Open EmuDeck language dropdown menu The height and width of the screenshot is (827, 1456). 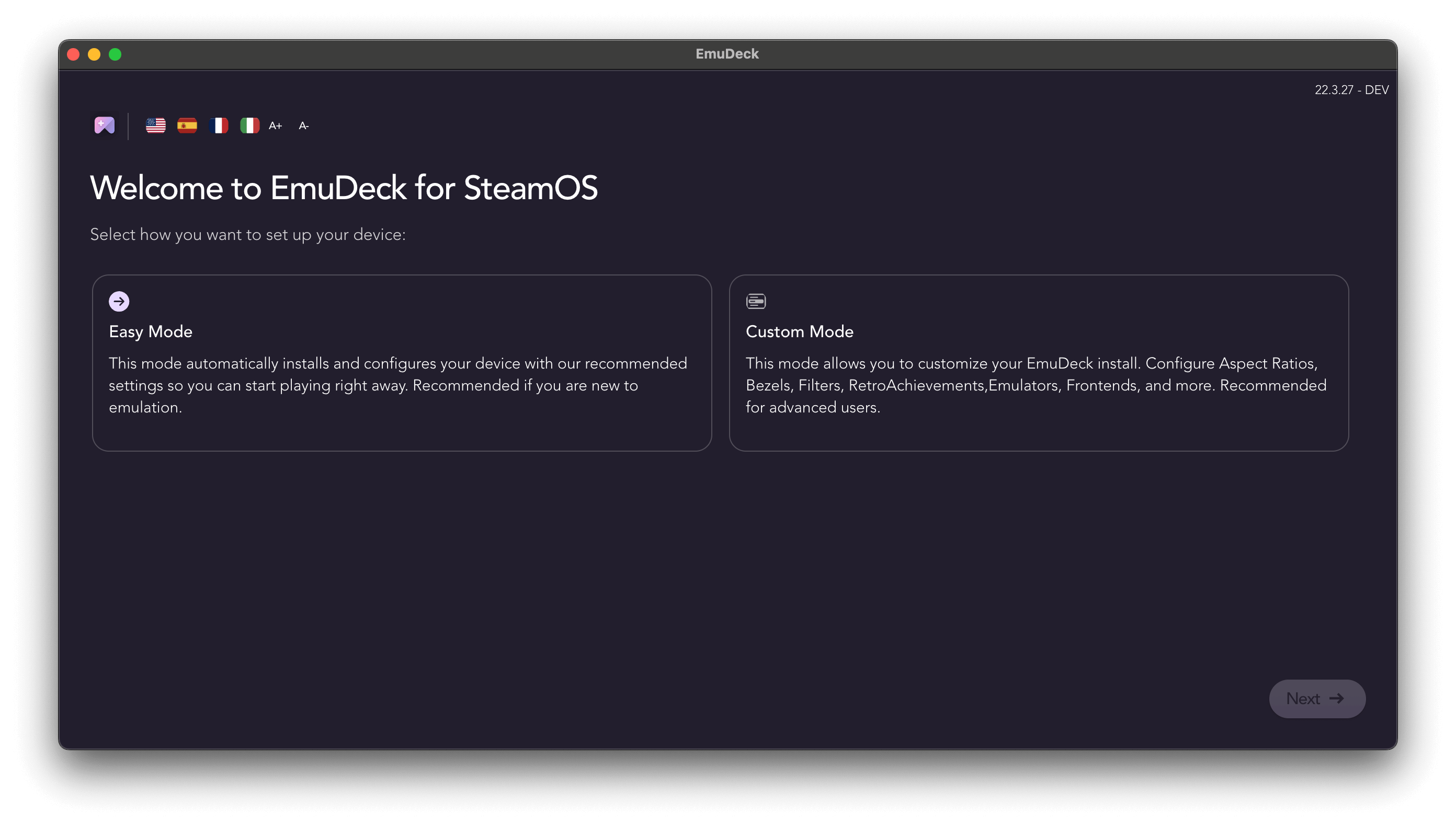[x=155, y=124]
